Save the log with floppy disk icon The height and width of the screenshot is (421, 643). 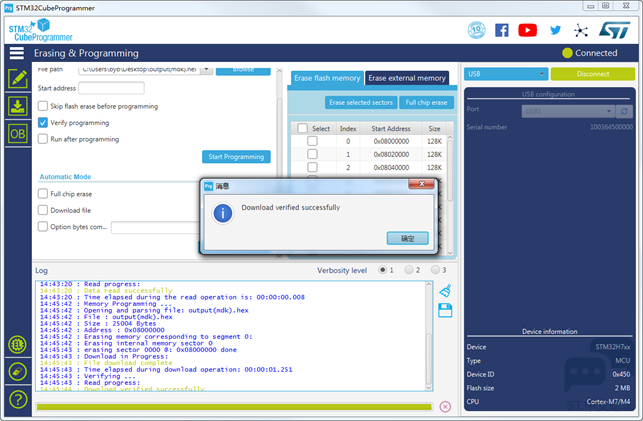445,310
